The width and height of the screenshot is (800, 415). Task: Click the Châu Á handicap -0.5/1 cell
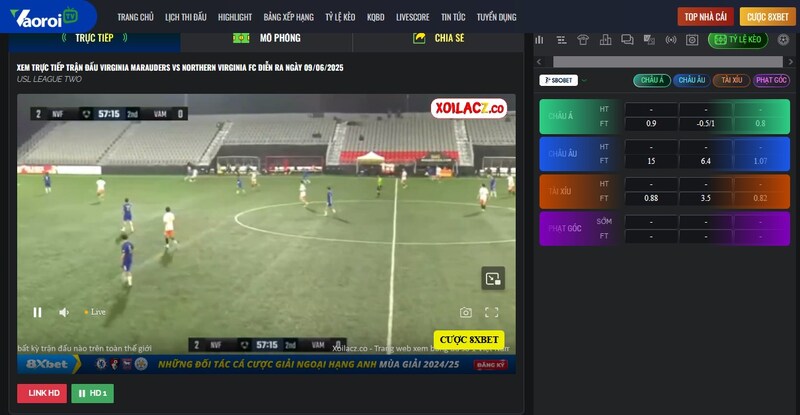706,124
